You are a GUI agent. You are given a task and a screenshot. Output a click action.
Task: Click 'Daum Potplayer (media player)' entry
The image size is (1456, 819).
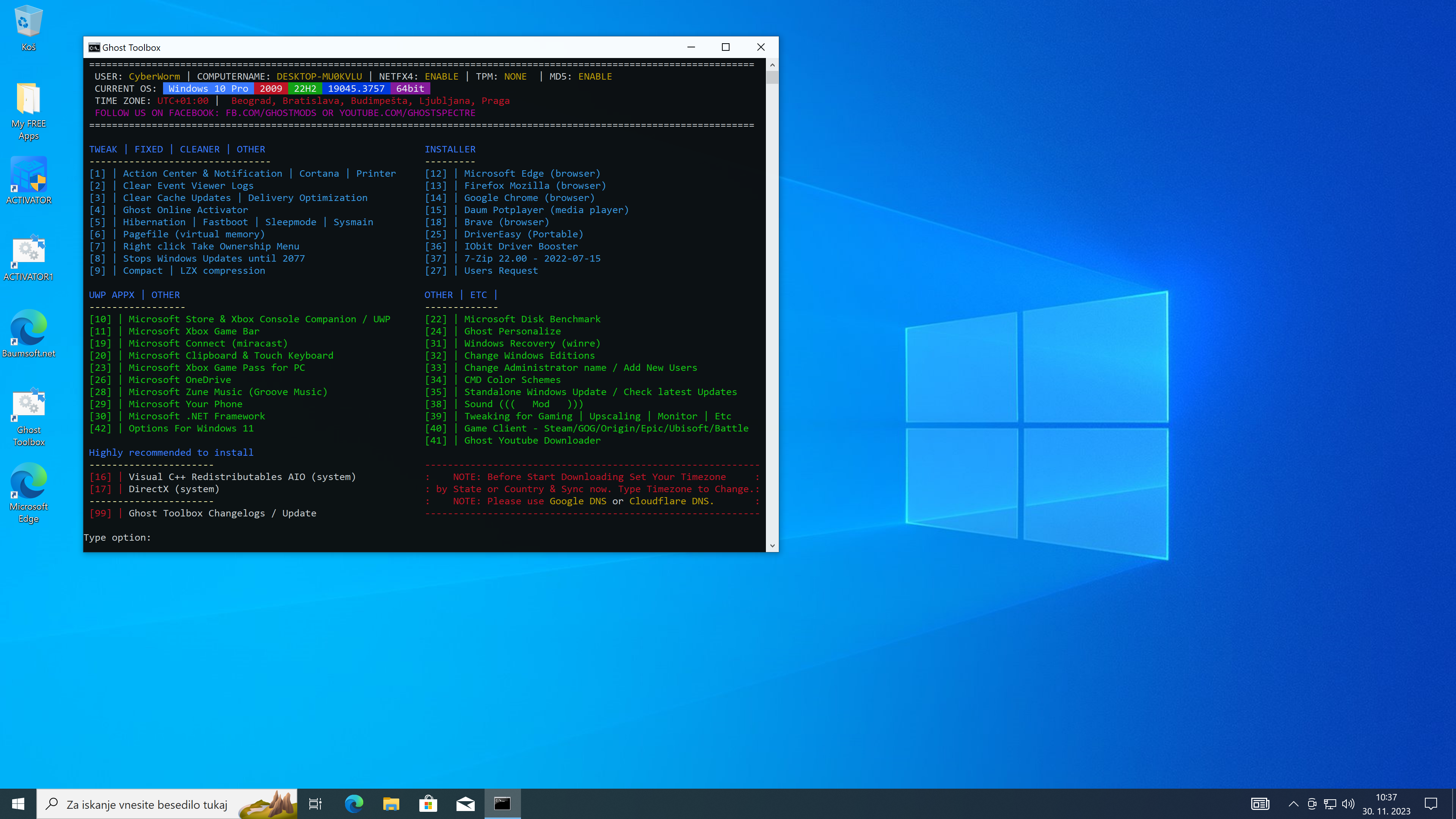[546, 210]
